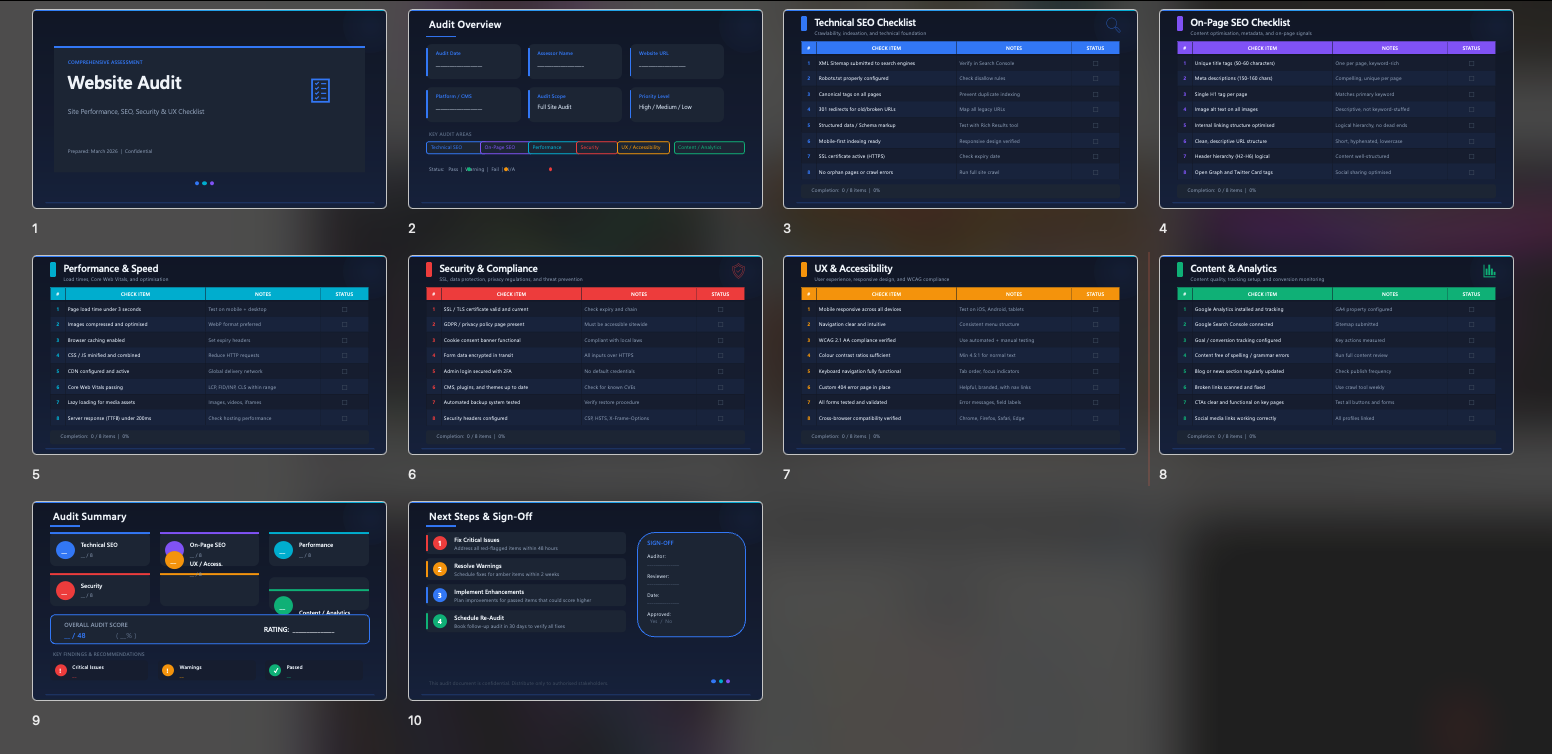The width and height of the screenshot is (1552, 754).
Task: Tick the XML Sitemap status checkbox
Action: [1093, 62]
